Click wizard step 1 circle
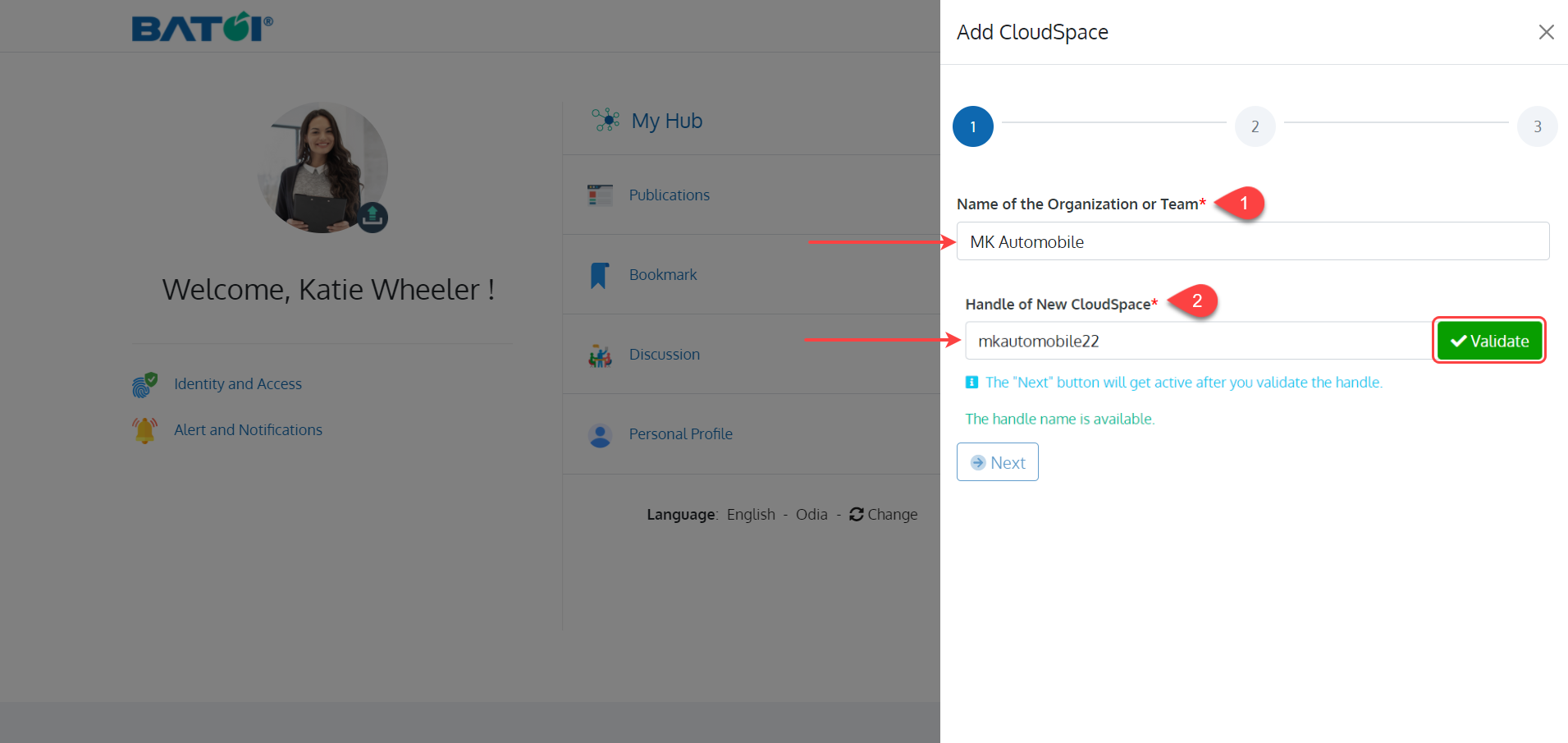 click(x=973, y=126)
